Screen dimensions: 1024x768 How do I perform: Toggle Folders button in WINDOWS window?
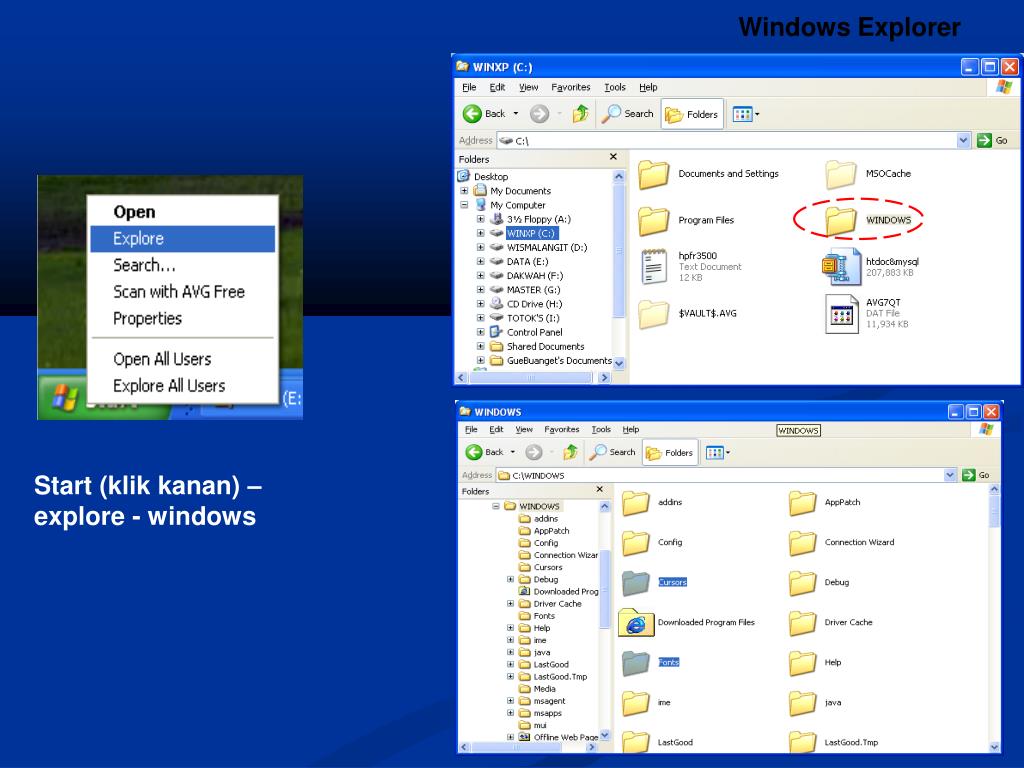tap(670, 453)
